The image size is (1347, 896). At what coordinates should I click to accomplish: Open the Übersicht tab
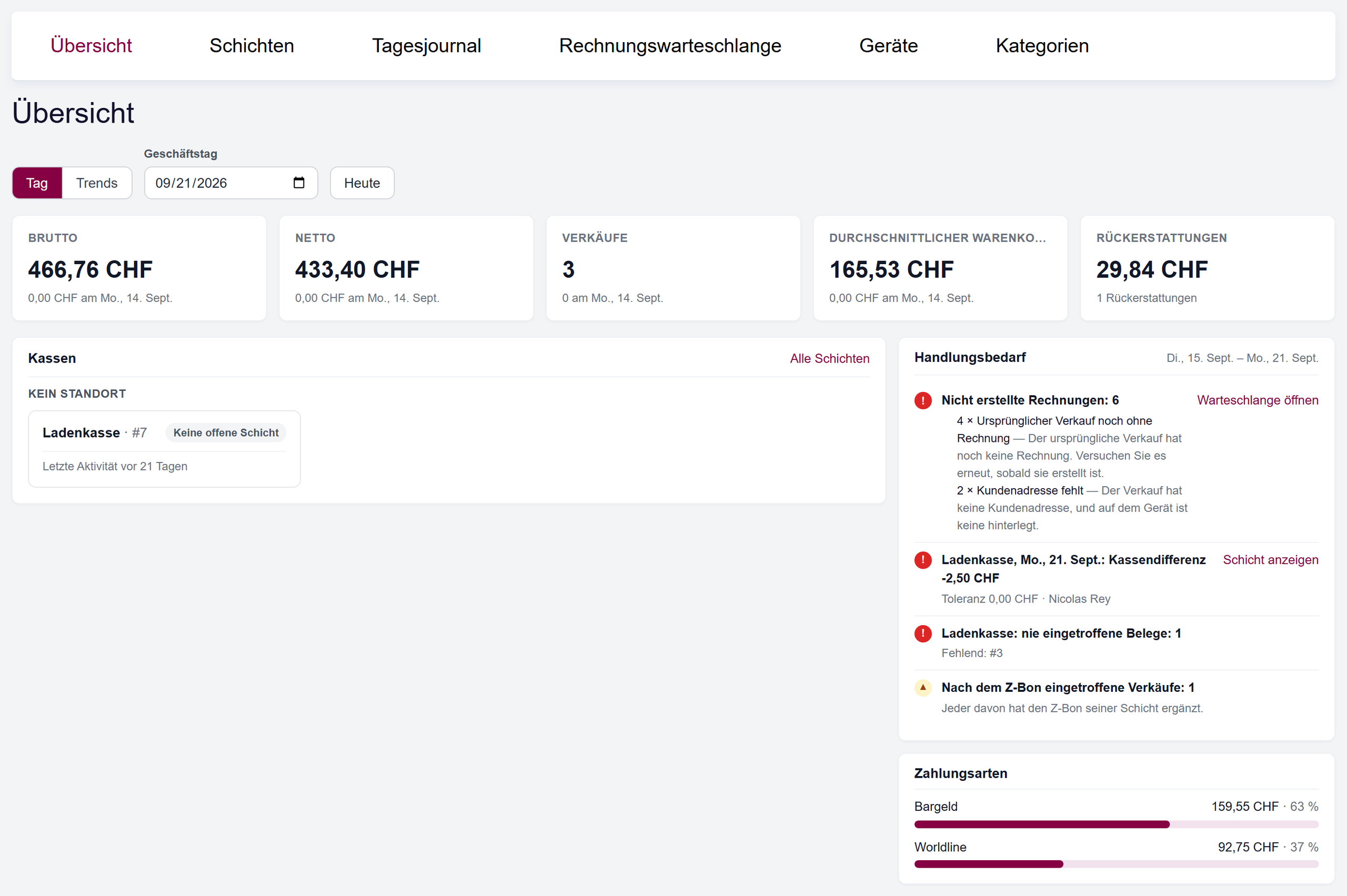click(91, 46)
